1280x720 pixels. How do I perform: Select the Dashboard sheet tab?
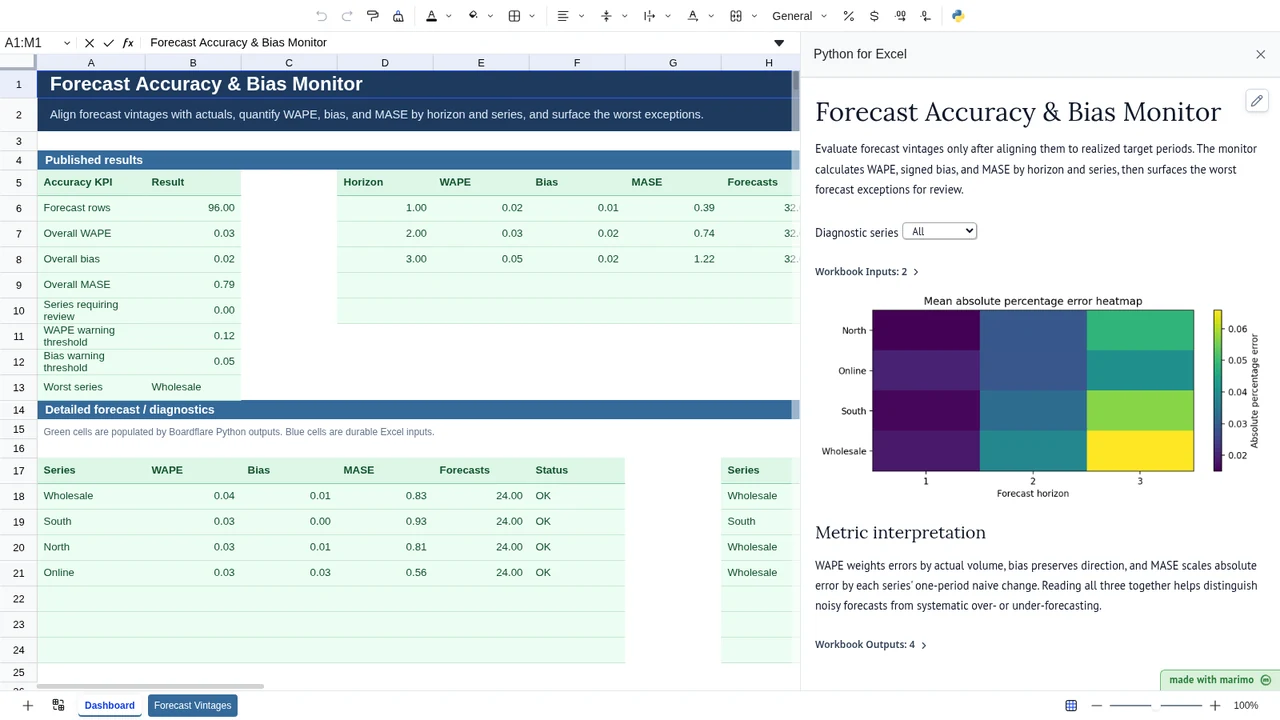point(109,705)
